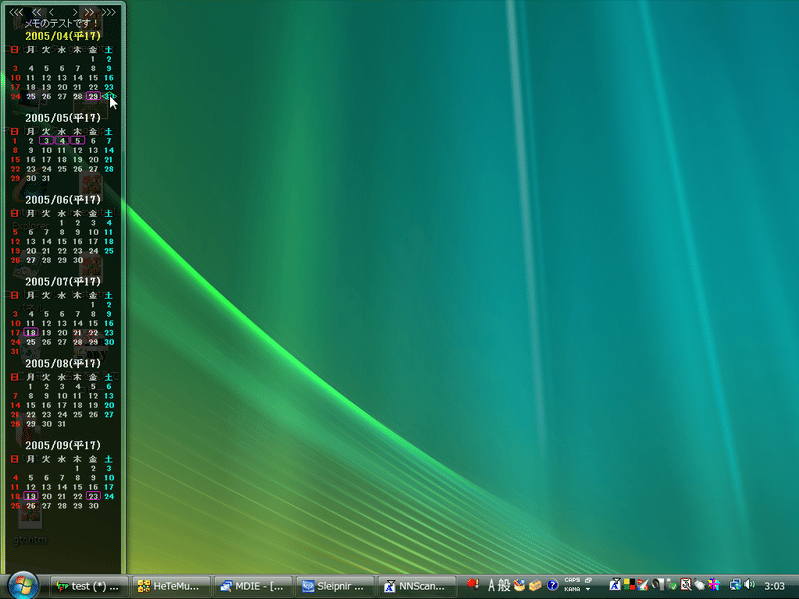This screenshot has width=799, height=599.
Task: Select the 2005/07(平17) month header
Action: tap(63, 282)
